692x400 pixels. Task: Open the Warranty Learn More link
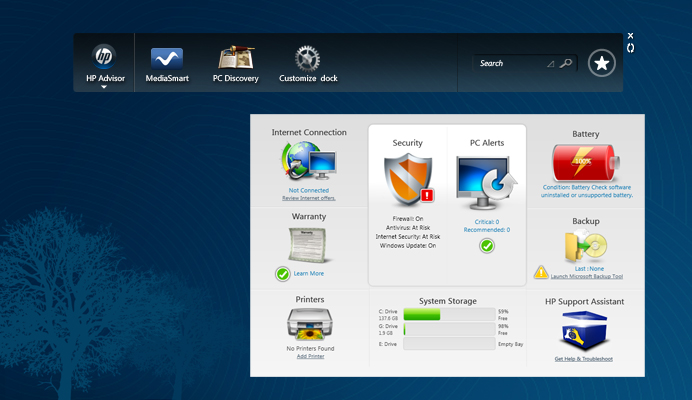pyautogui.click(x=308, y=274)
